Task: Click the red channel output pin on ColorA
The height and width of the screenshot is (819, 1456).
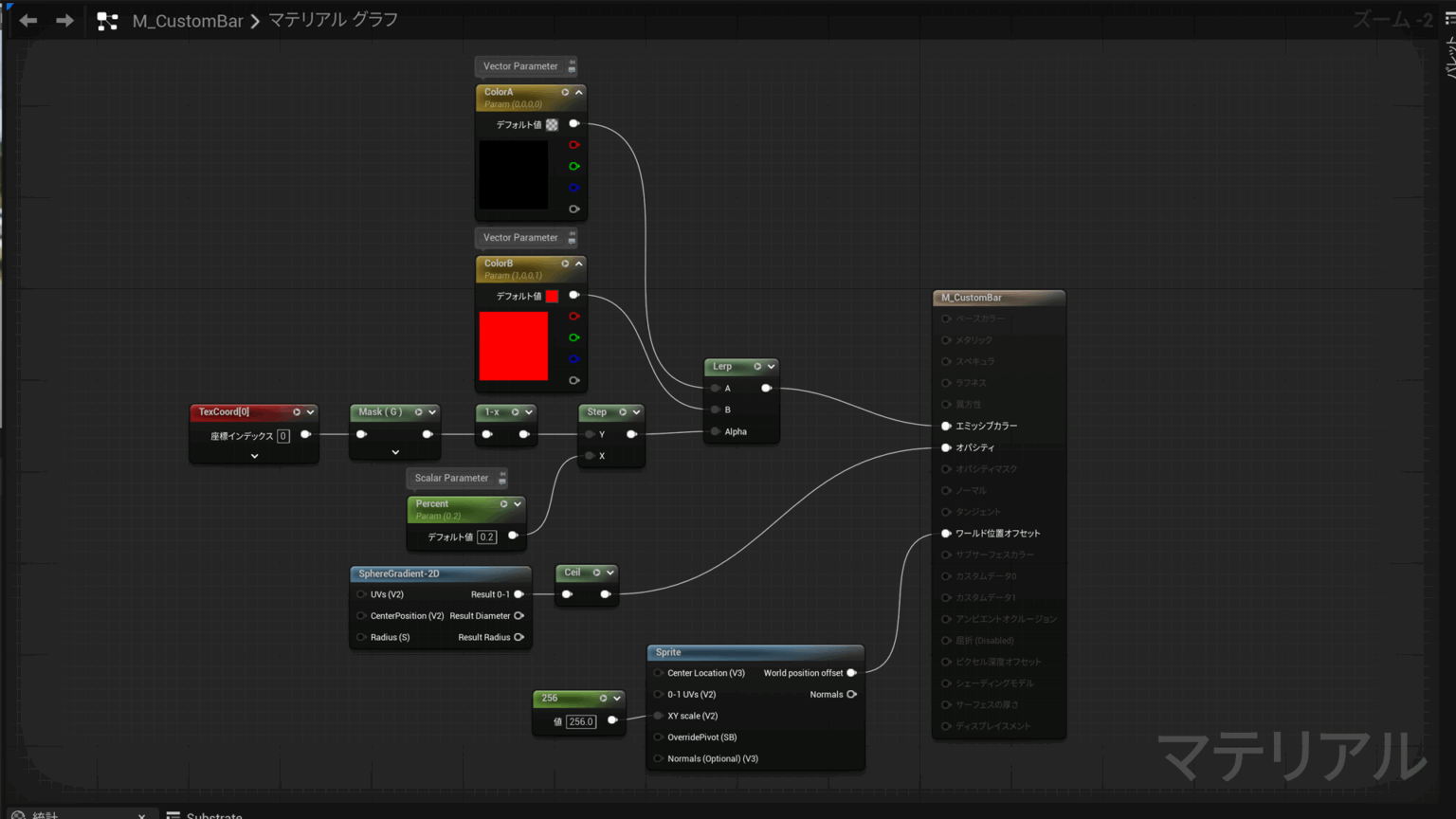Action: click(573, 145)
